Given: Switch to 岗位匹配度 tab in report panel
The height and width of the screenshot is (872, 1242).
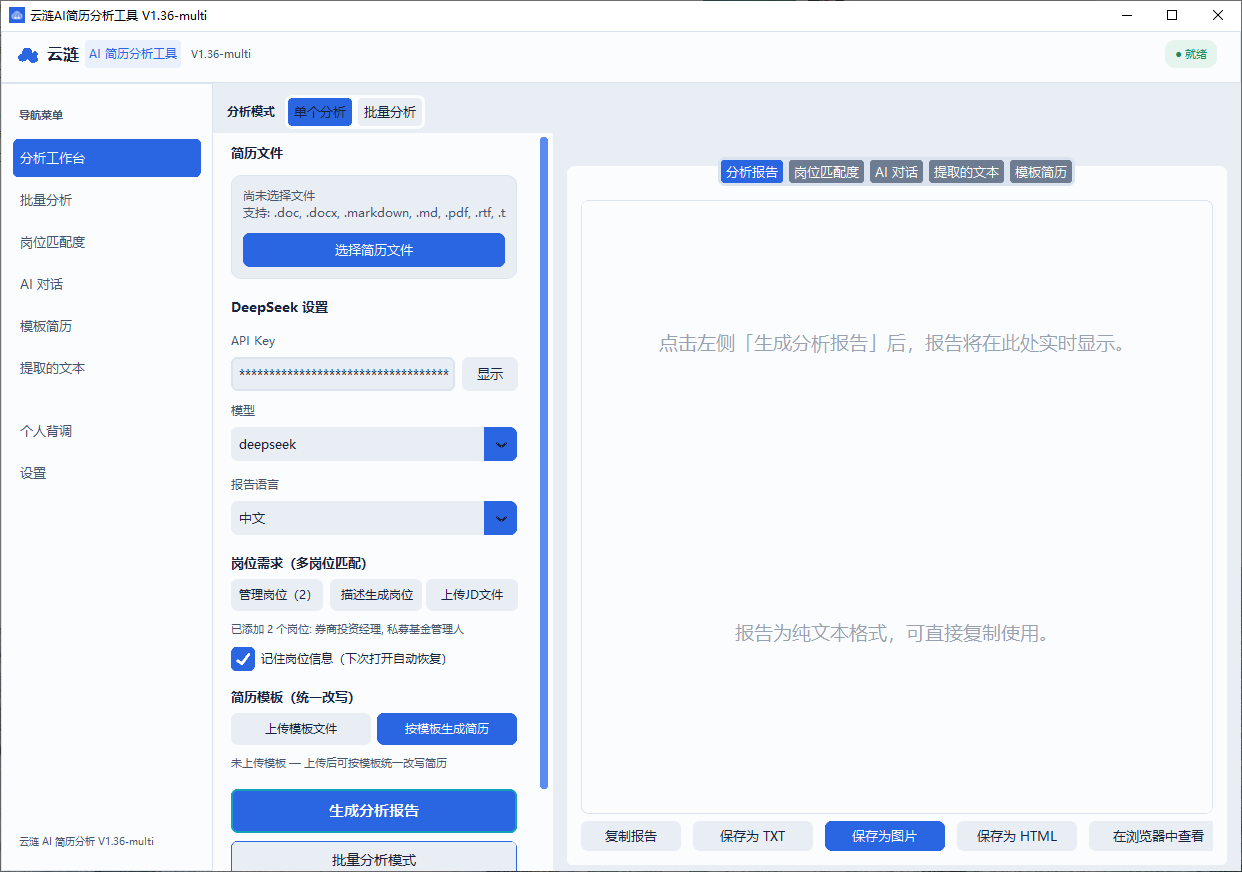Looking at the screenshot, I should tap(826, 172).
